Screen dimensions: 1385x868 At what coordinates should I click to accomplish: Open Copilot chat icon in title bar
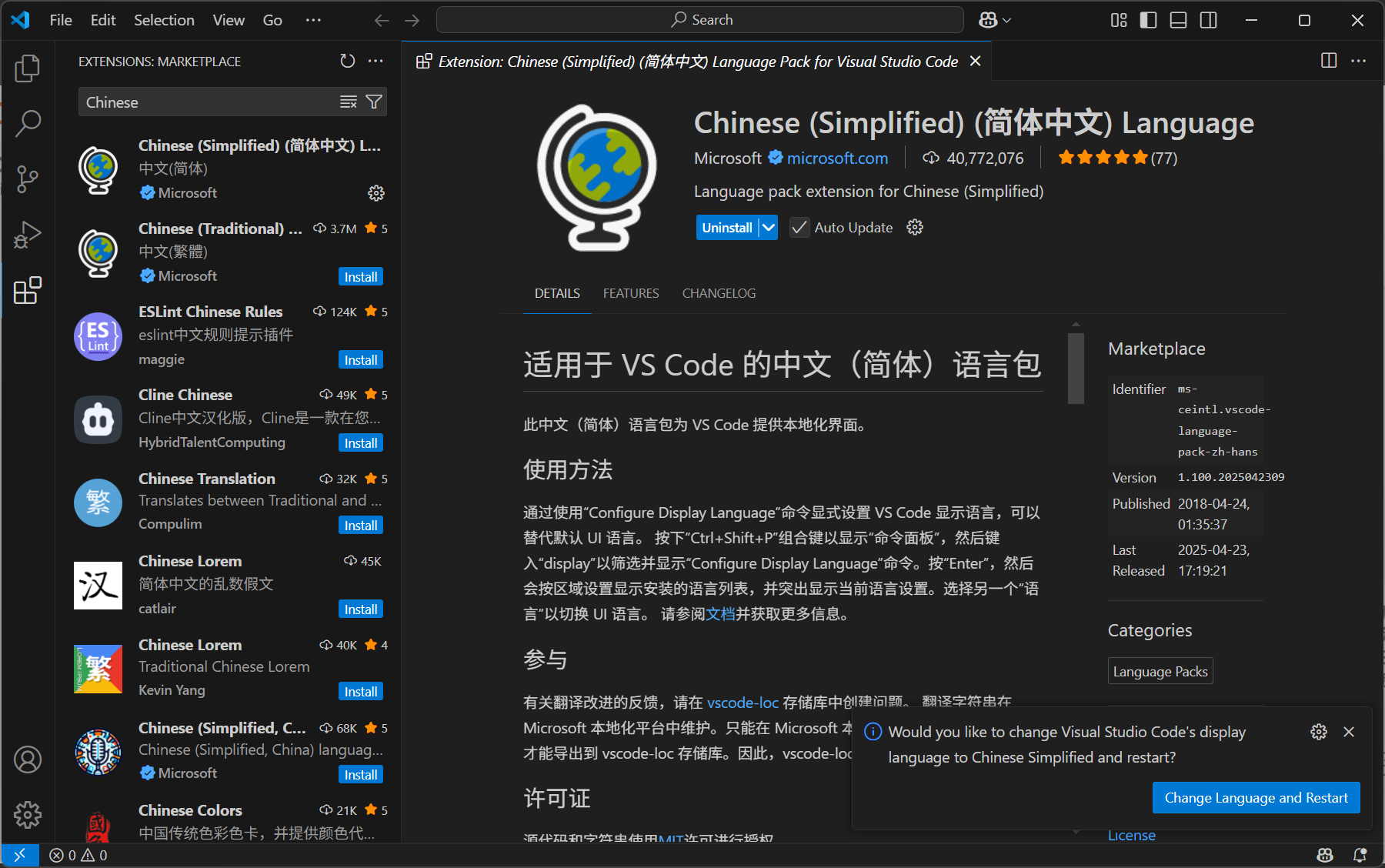[x=988, y=20]
